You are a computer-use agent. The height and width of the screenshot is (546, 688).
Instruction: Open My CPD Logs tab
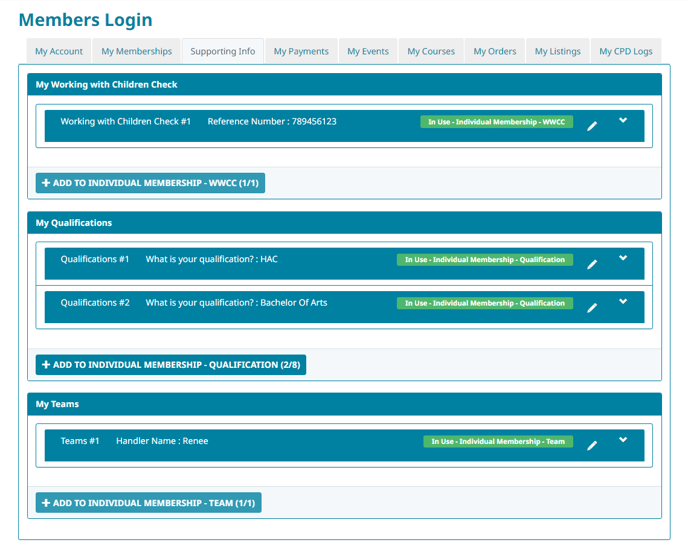click(626, 51)
